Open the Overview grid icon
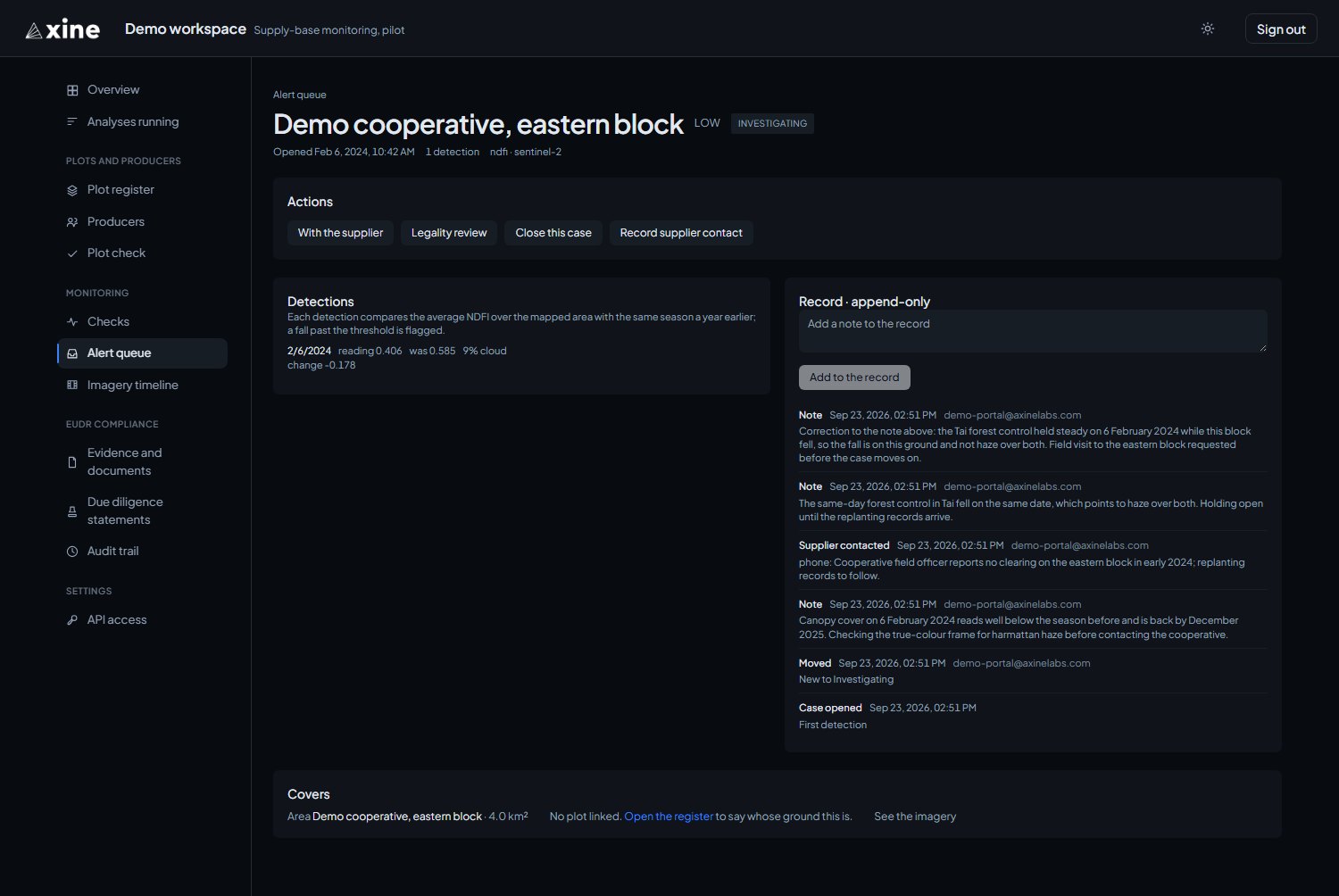 [x=72, y=90]
